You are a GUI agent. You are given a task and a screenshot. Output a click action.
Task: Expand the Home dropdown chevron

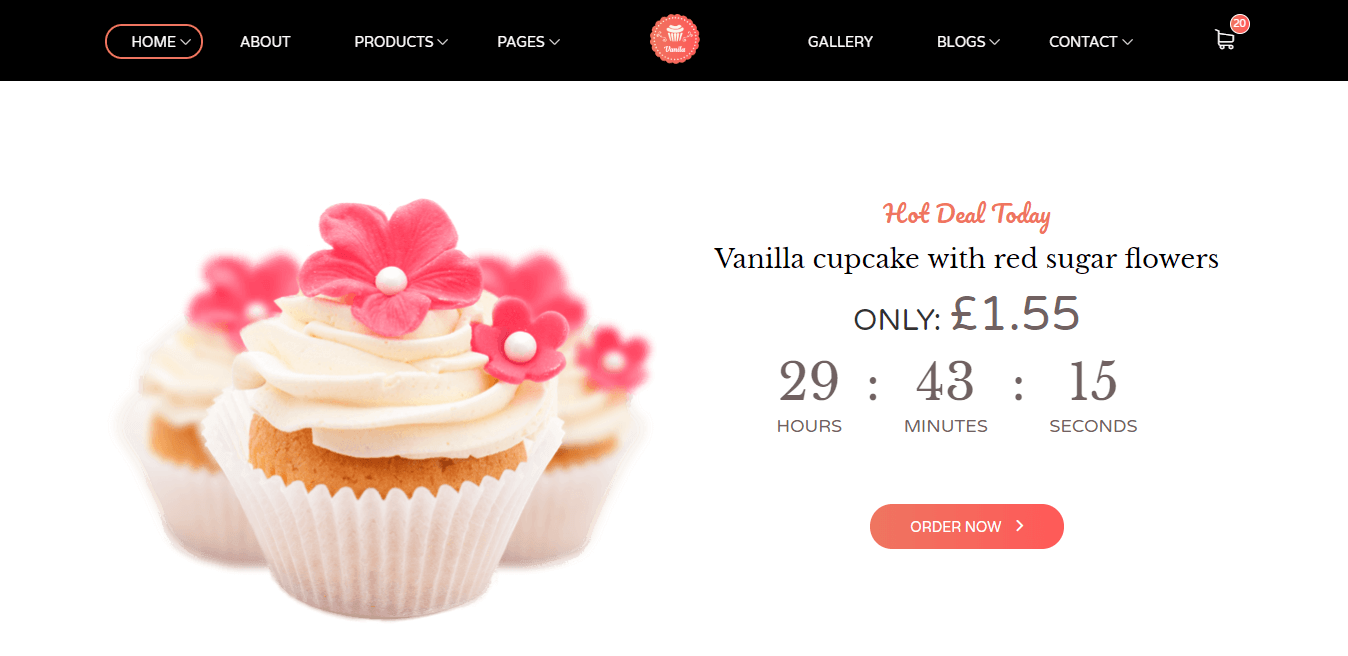tap(185, 42)
